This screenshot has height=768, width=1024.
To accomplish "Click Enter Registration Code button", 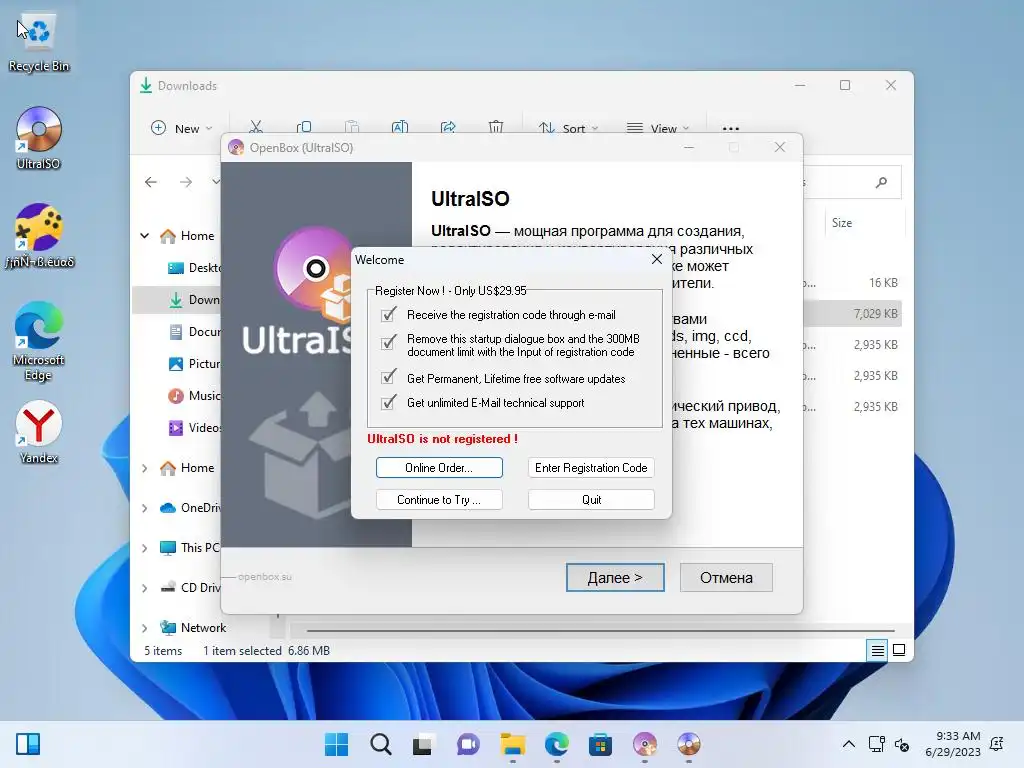I will [x=591, y=468].
